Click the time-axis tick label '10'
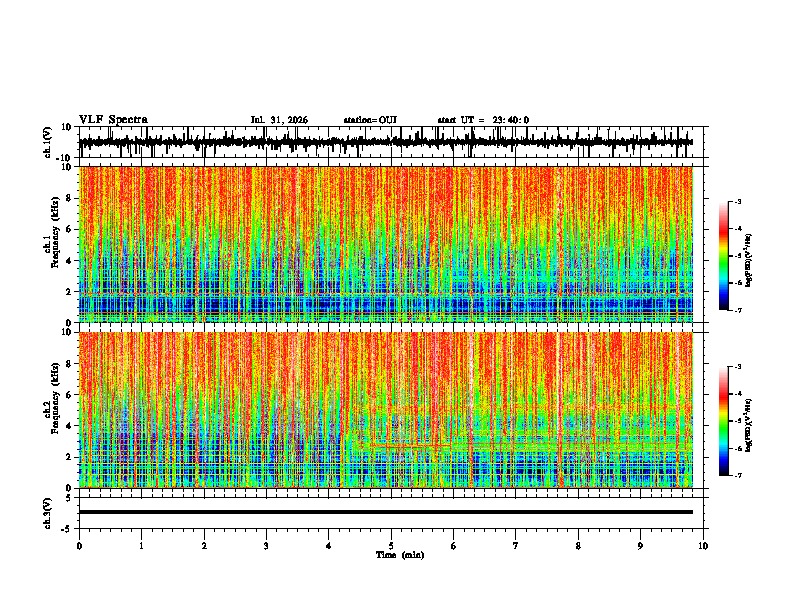This screenshot has height=612, width=792. (703, 546)
